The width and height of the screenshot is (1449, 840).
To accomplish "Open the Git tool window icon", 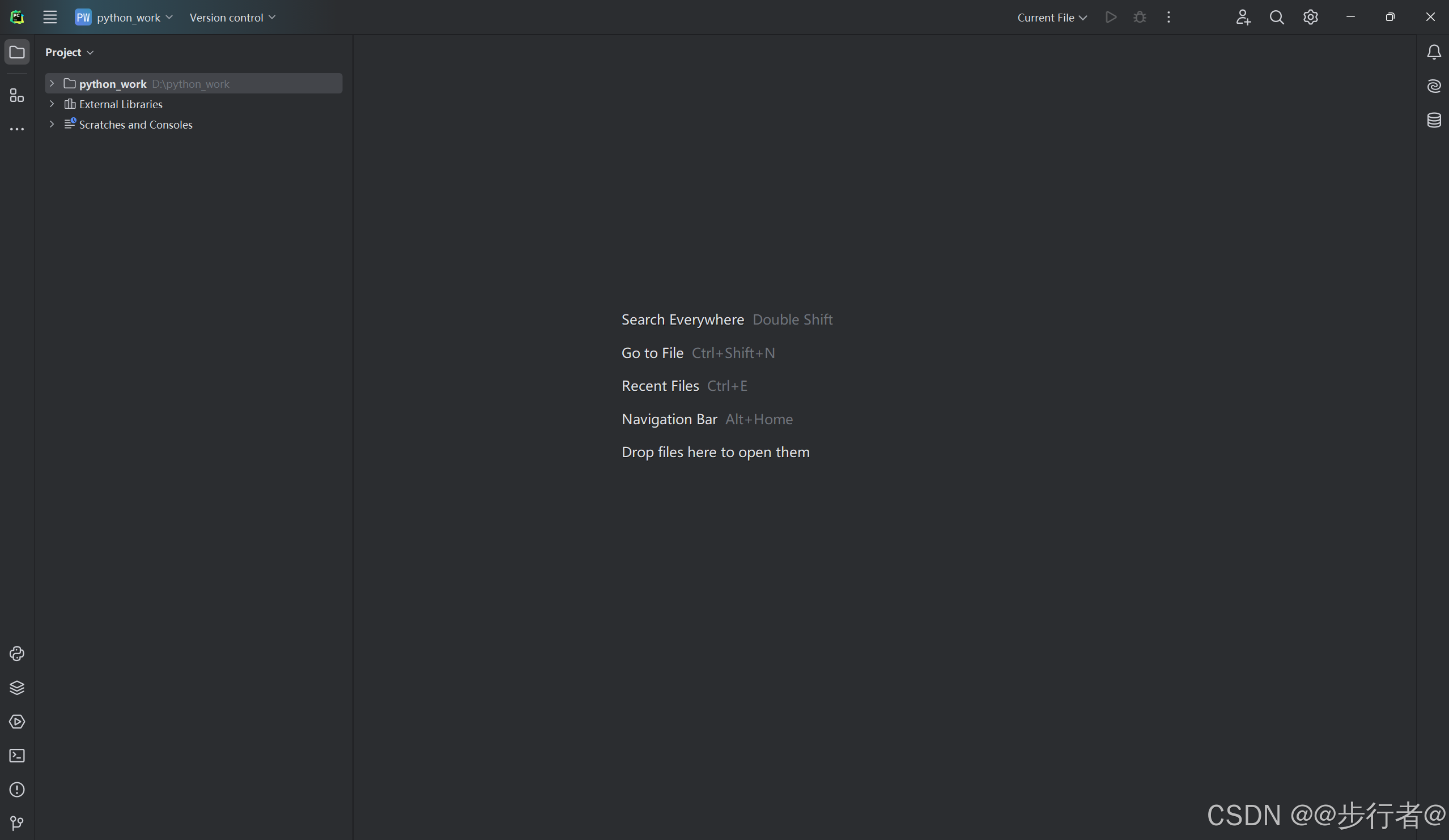I will pos(17,824).
